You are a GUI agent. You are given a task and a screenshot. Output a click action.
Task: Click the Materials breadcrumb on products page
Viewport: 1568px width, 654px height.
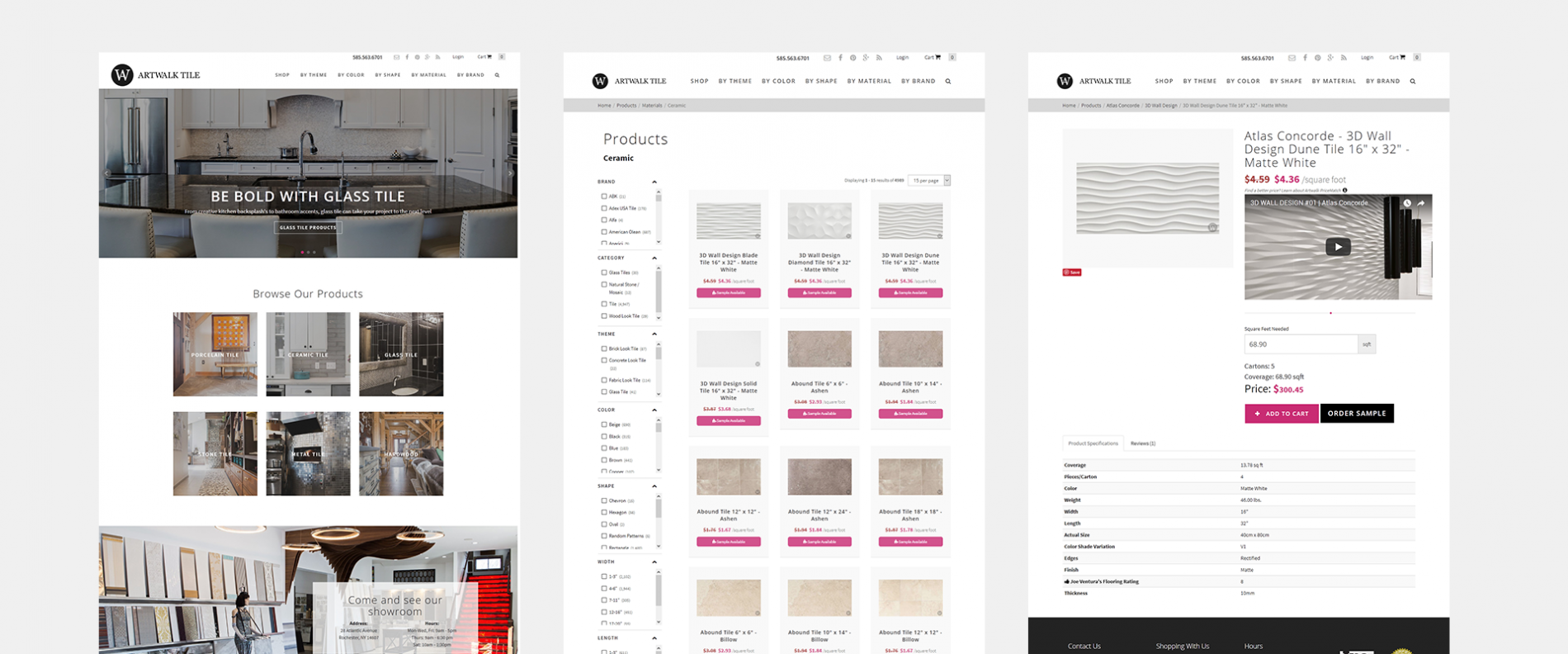[x=652, y=106]
